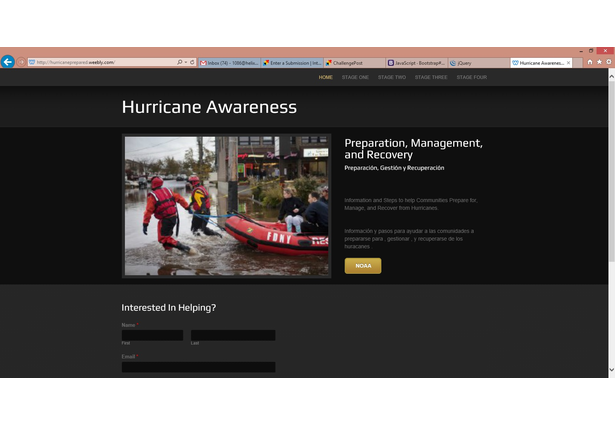Click the Last name input field
615x424 pixels.
point(233,335)
